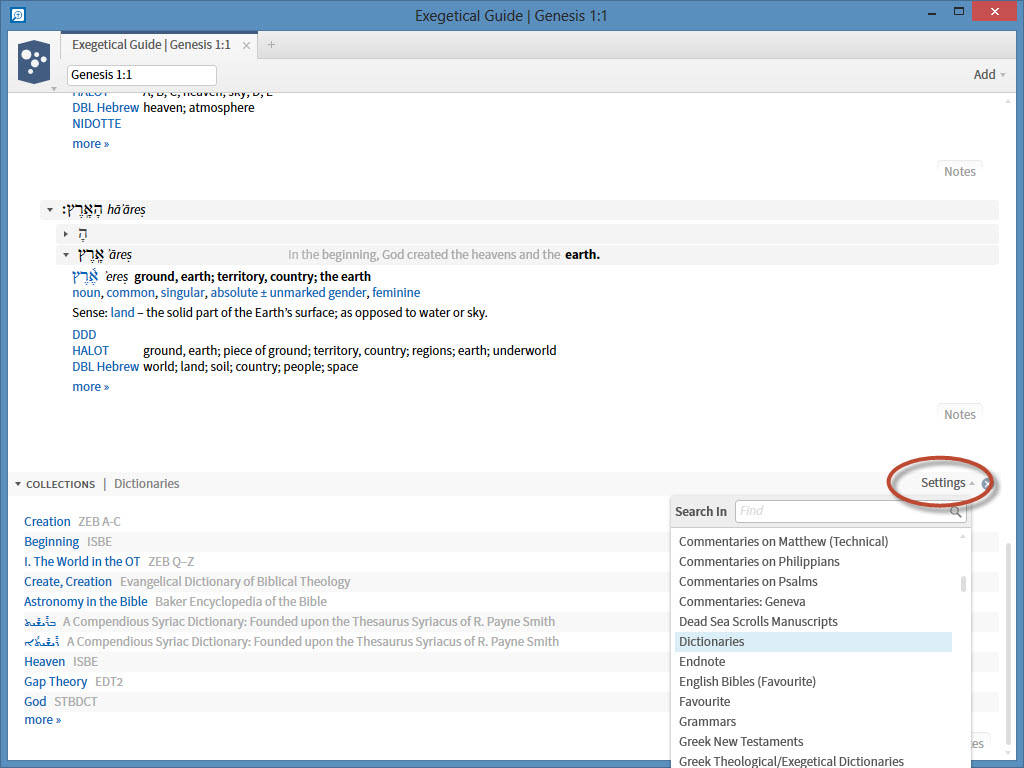Collapse the COLLECTIONS section
This screenshot has width=1024, height=768.
tap(18, 484)
